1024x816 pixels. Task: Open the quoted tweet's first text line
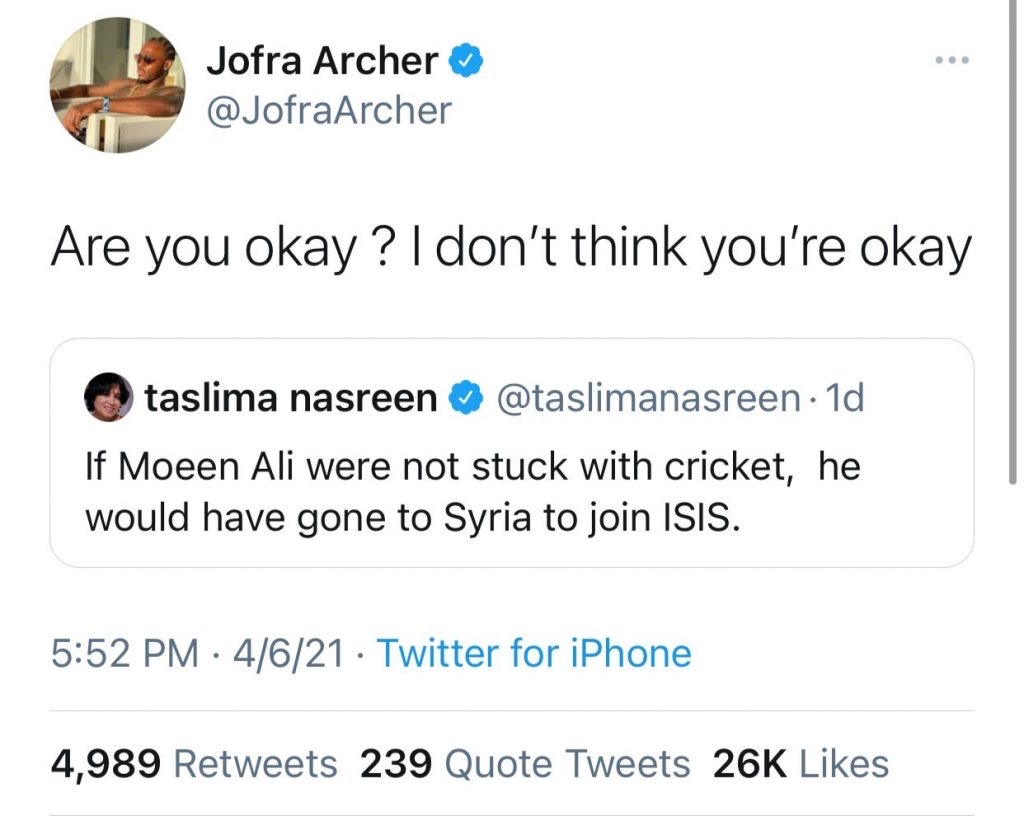[x=472, y=467]
